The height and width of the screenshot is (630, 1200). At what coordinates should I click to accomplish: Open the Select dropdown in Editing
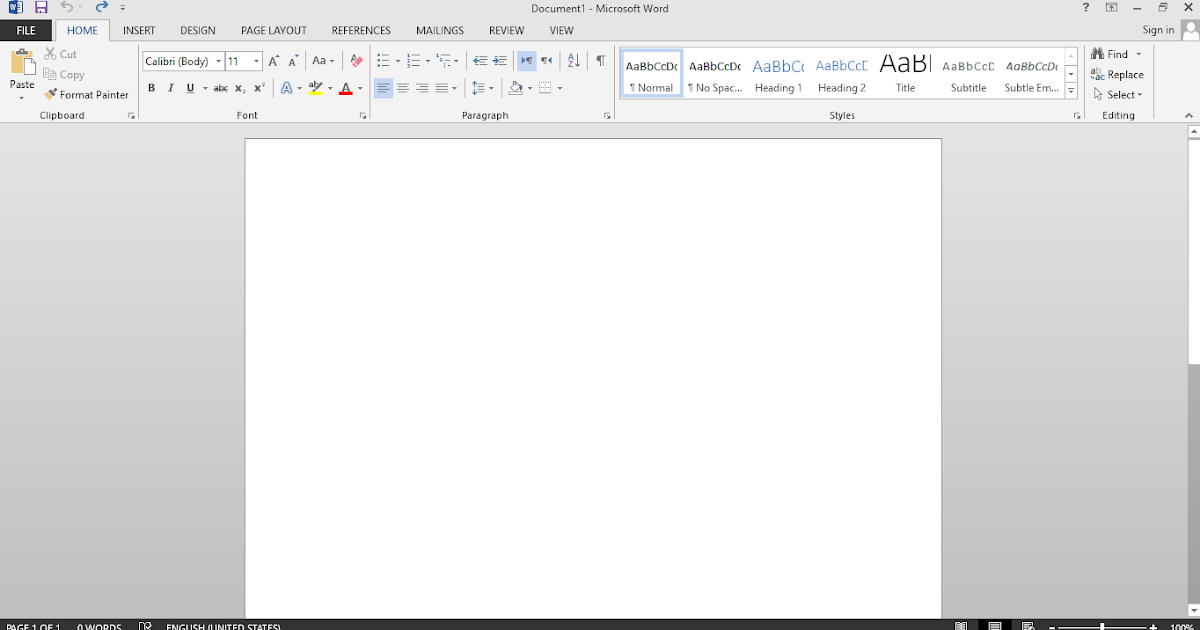click(x=1119, y=95)
